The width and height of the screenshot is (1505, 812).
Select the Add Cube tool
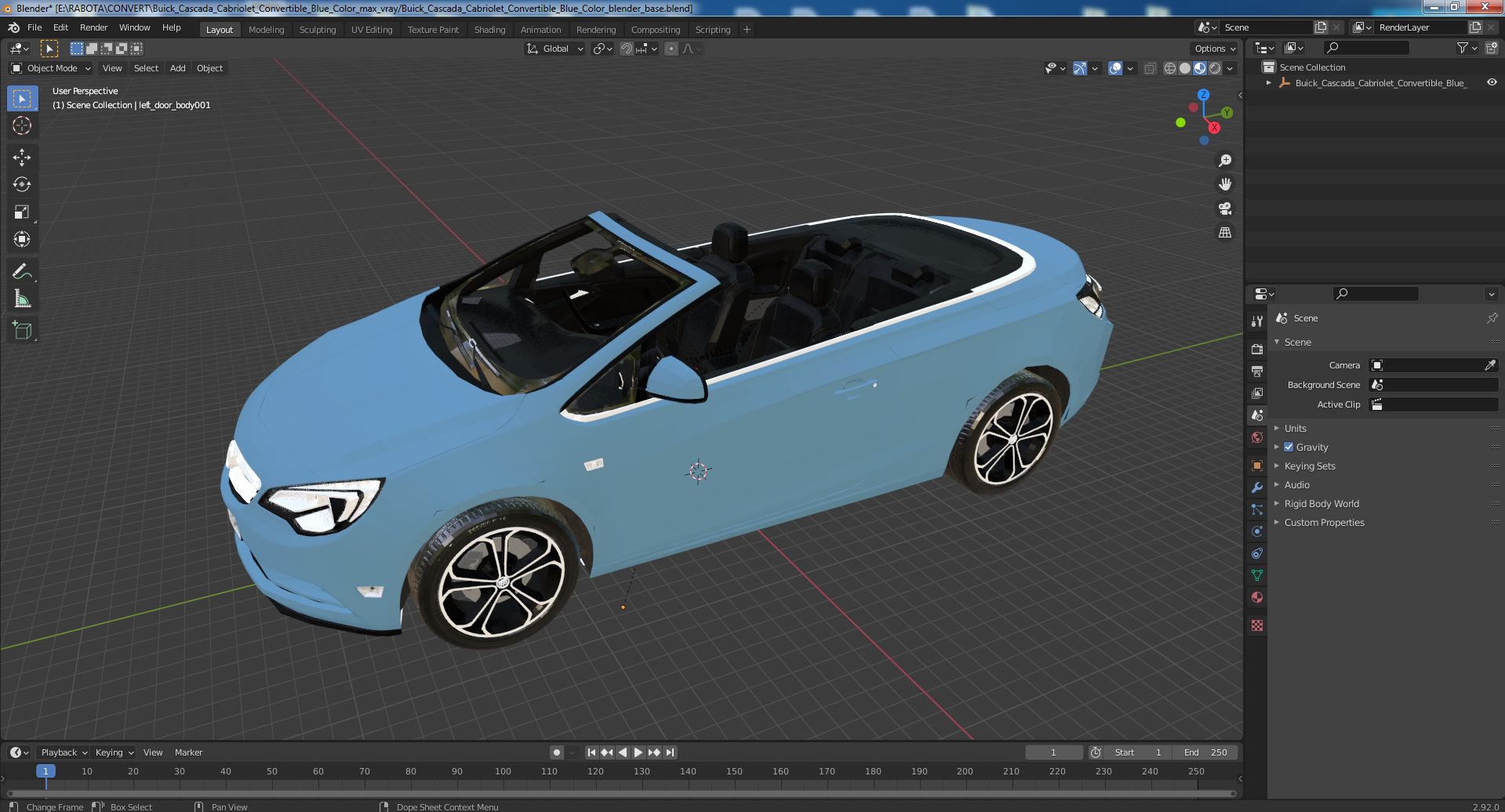[22, 330]
